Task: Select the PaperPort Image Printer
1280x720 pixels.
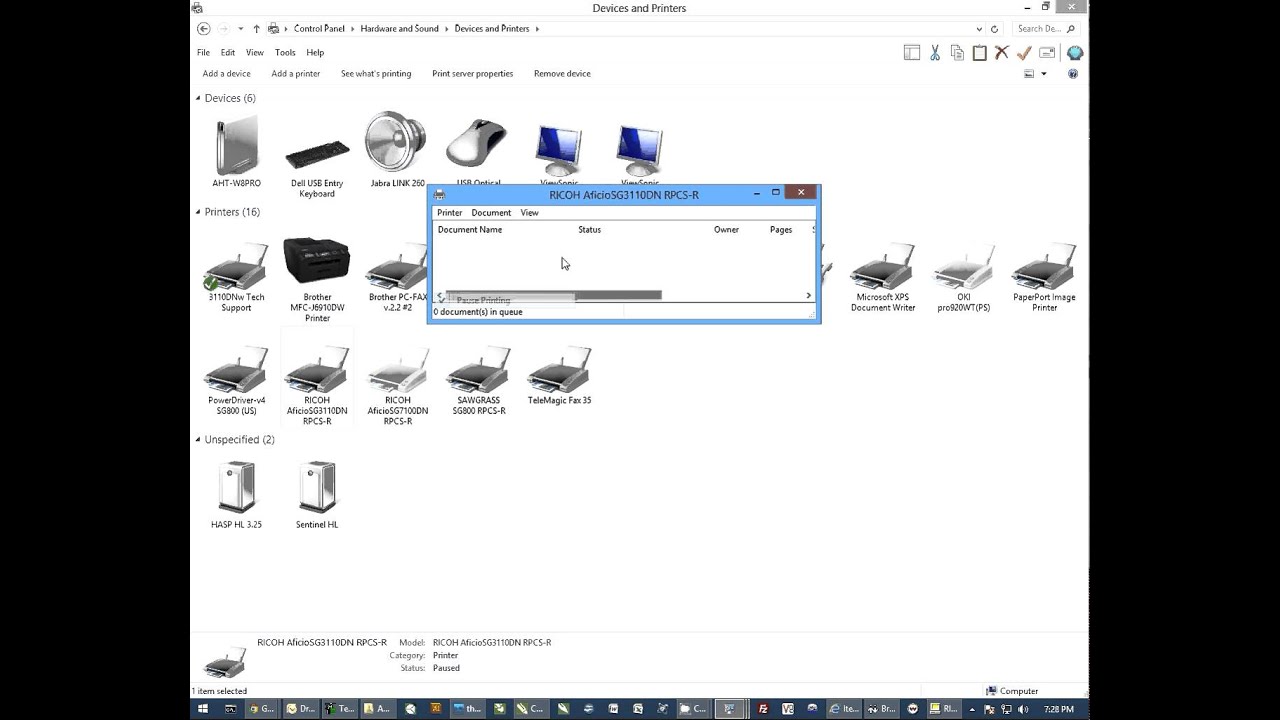Action: pyautogui.click(x=1044, y=277)
